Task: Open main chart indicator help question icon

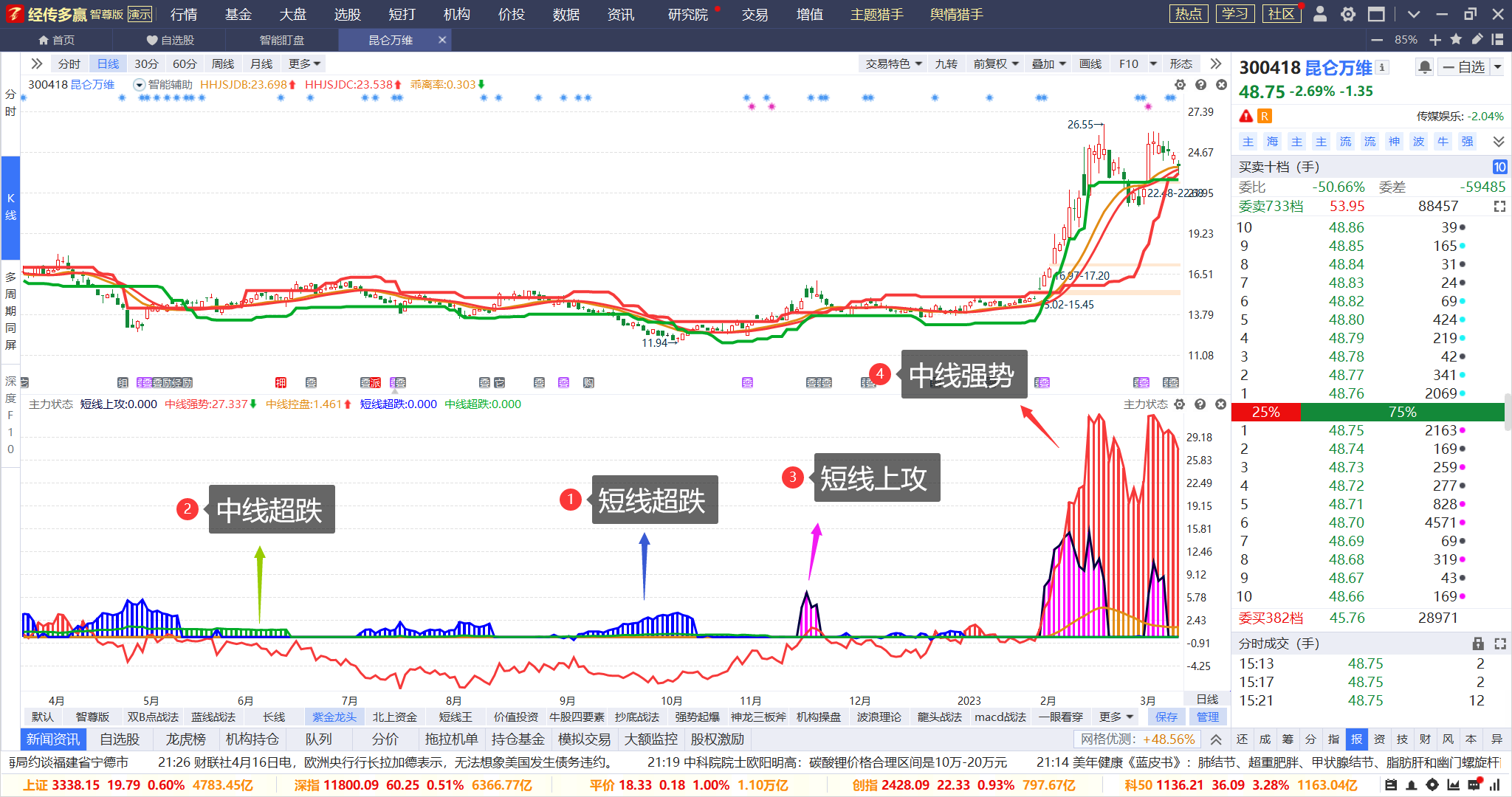Action: point(1200,85)
